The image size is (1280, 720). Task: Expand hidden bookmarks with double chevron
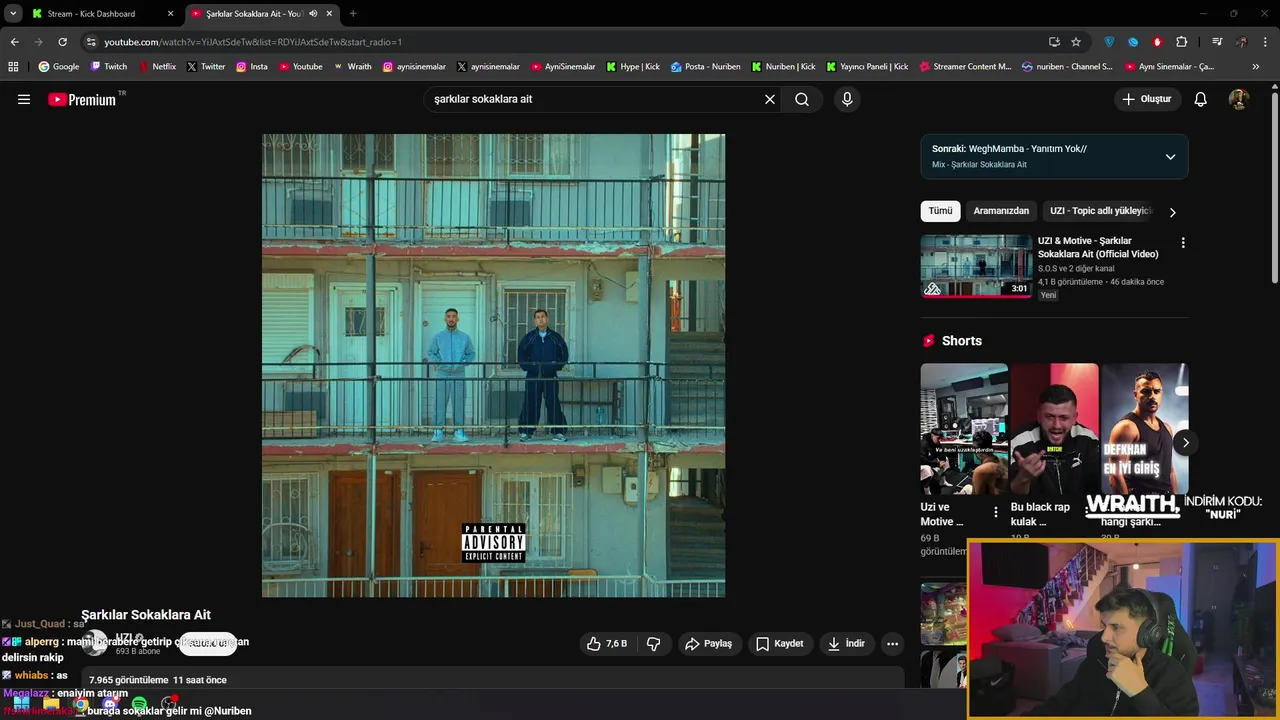(1256, 67)
